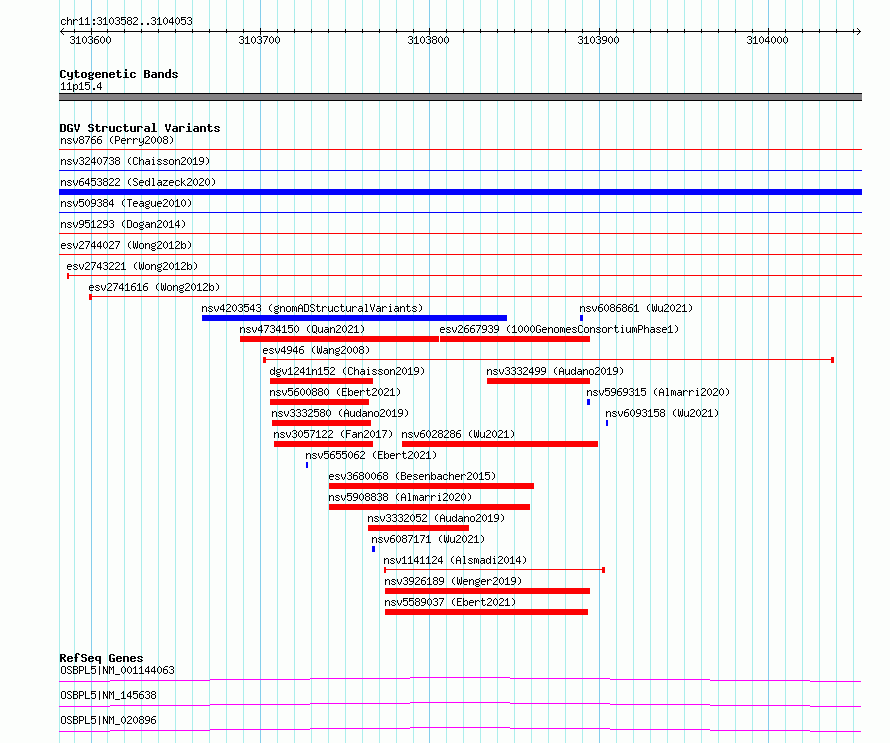Viewport: 890px width, 743px height.
Task: Click the nsv509384 (Teague2010) label
Action: pyautogui.click(x=126, y=203)
